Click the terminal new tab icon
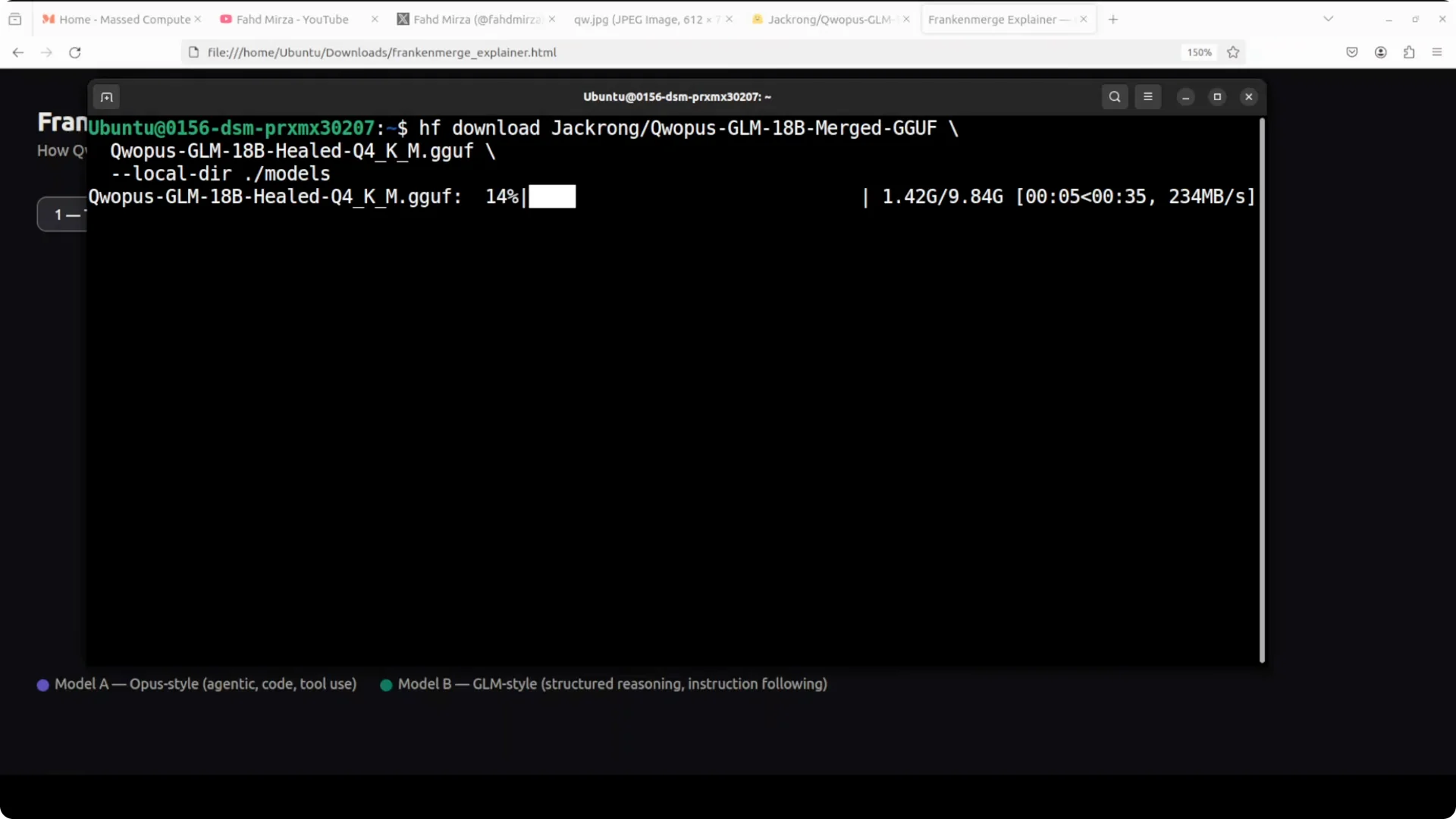The height and width of the screenshot is (819, 1456). tap(107, 97)
